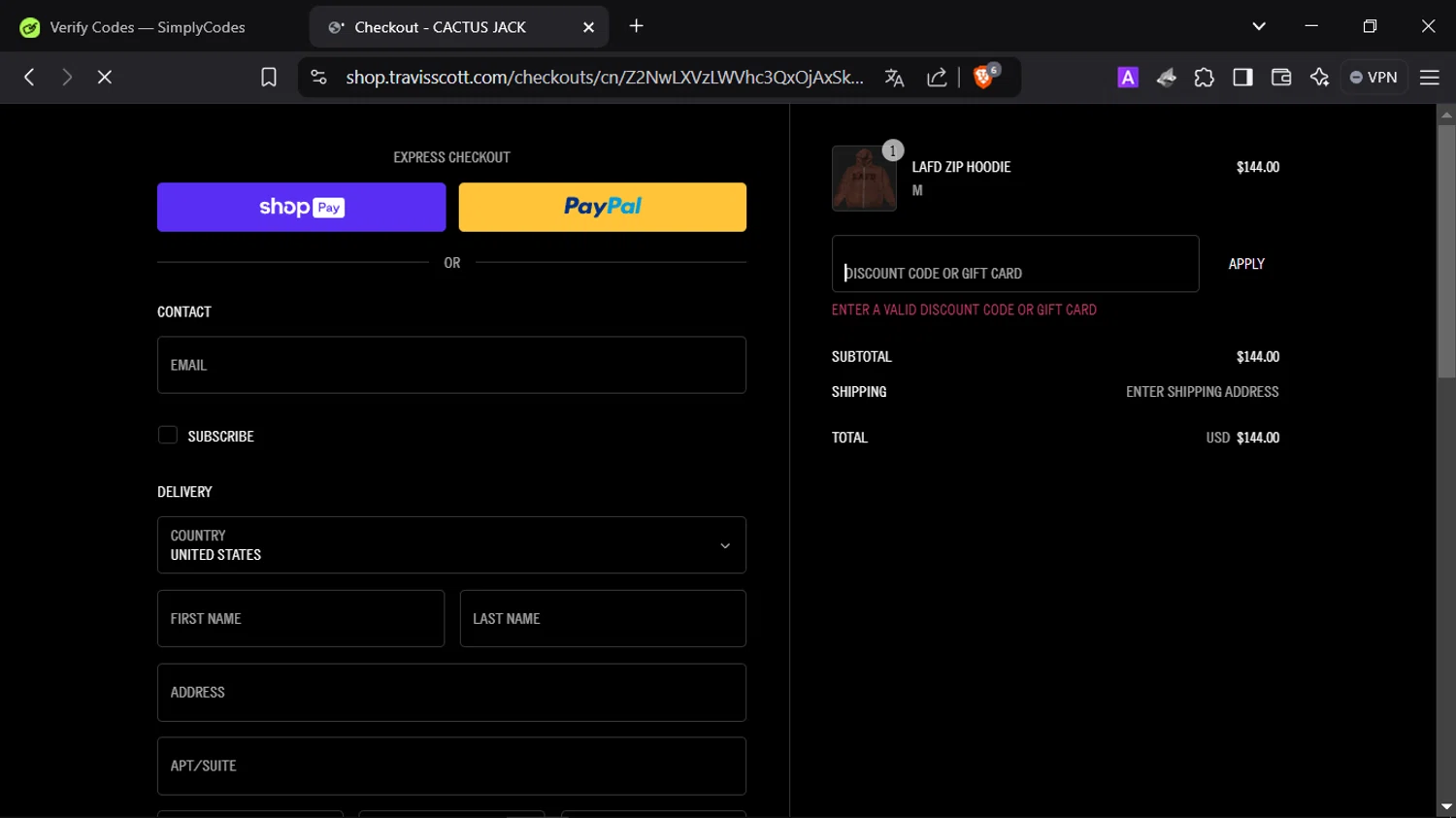Click the LAFD ZIP HOODIE product name
This screenshot has height=818, width=1456.
pyautogui.click(x=961, y=167)
